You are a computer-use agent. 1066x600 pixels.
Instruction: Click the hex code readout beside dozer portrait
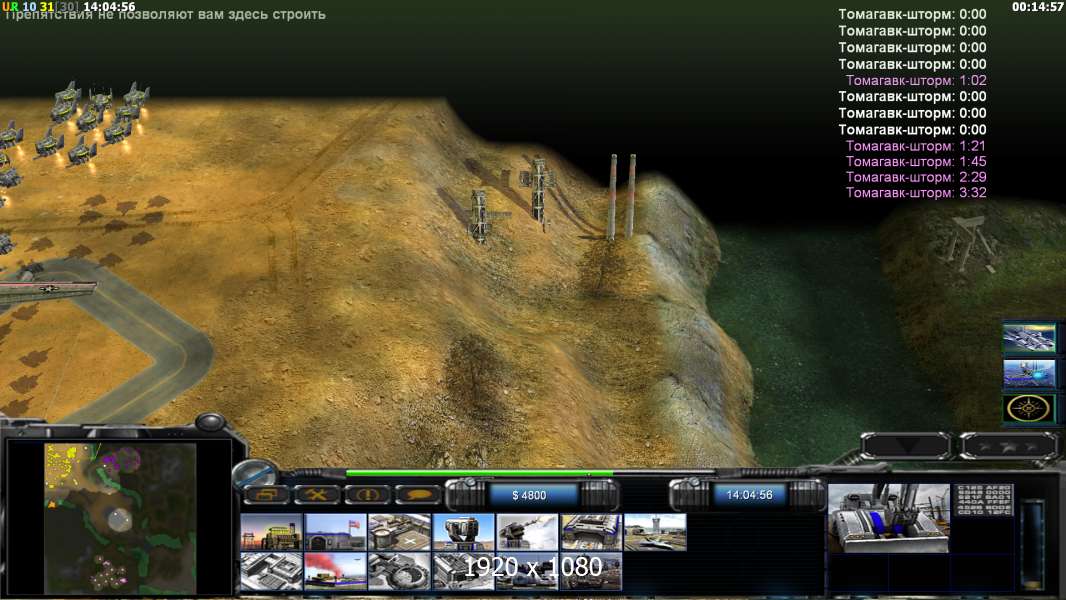984,499
